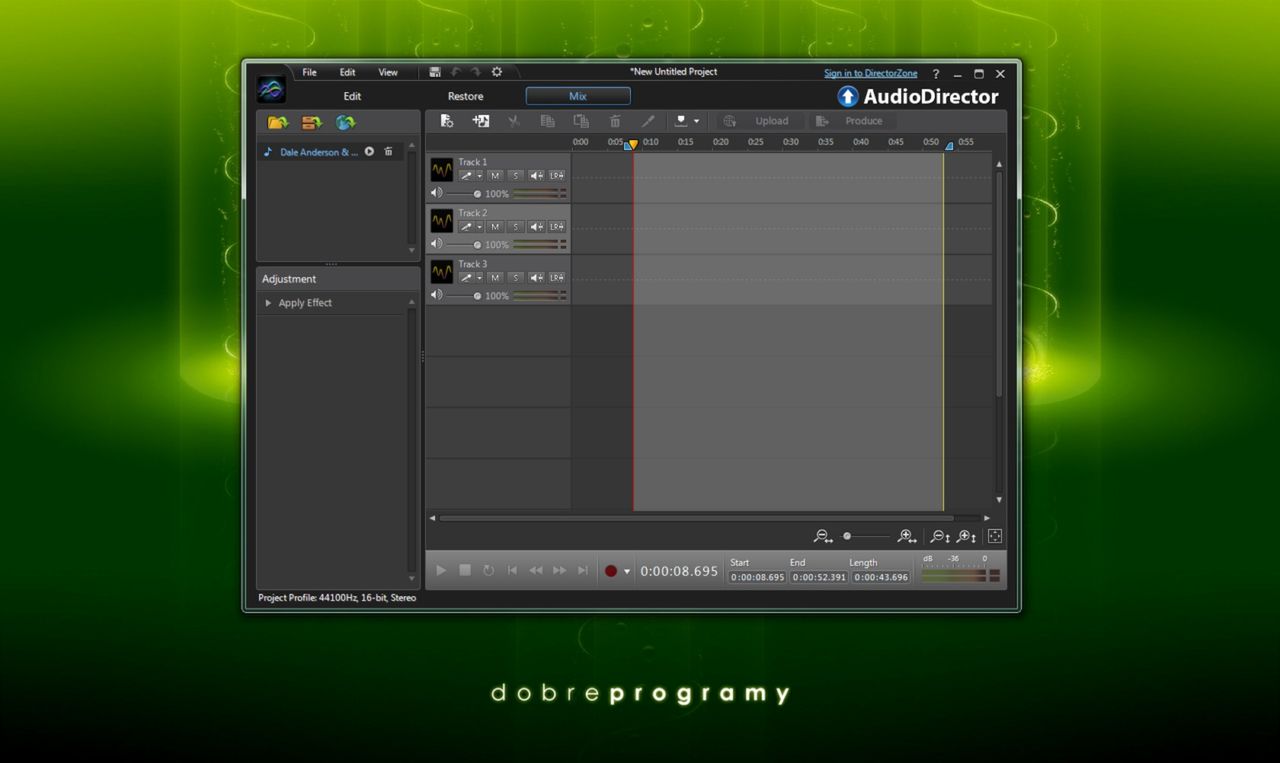Open the record options dropdown arrow
The width and height of the screenshot is (1280, 763).
tap(627, 571)
